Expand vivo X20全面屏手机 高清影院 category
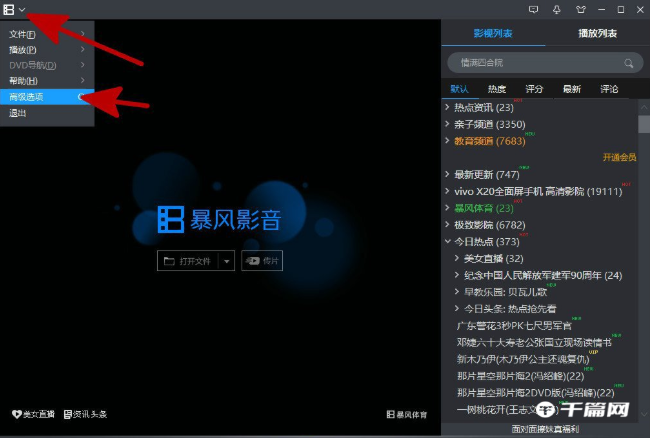This screenshot has width=650, height=438. [447, 191]
